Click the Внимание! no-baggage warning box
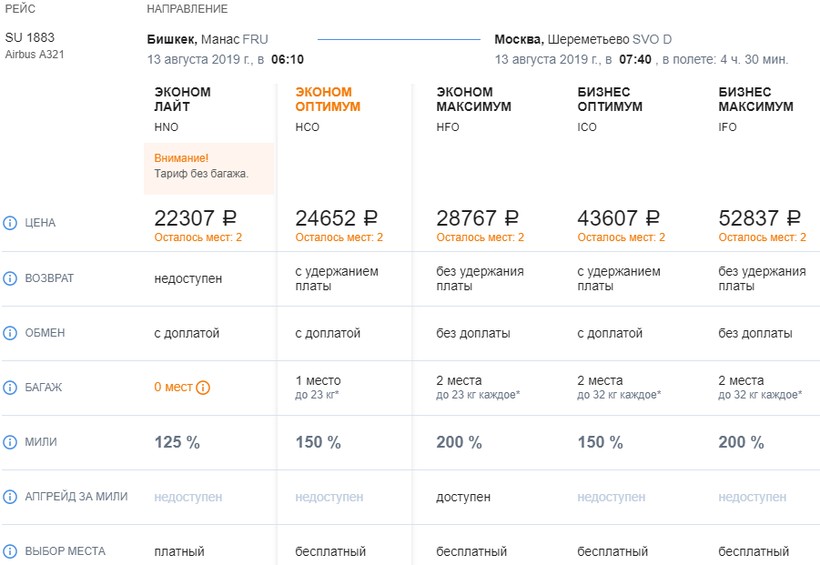The image size is (820, 565). pos(209,168)
